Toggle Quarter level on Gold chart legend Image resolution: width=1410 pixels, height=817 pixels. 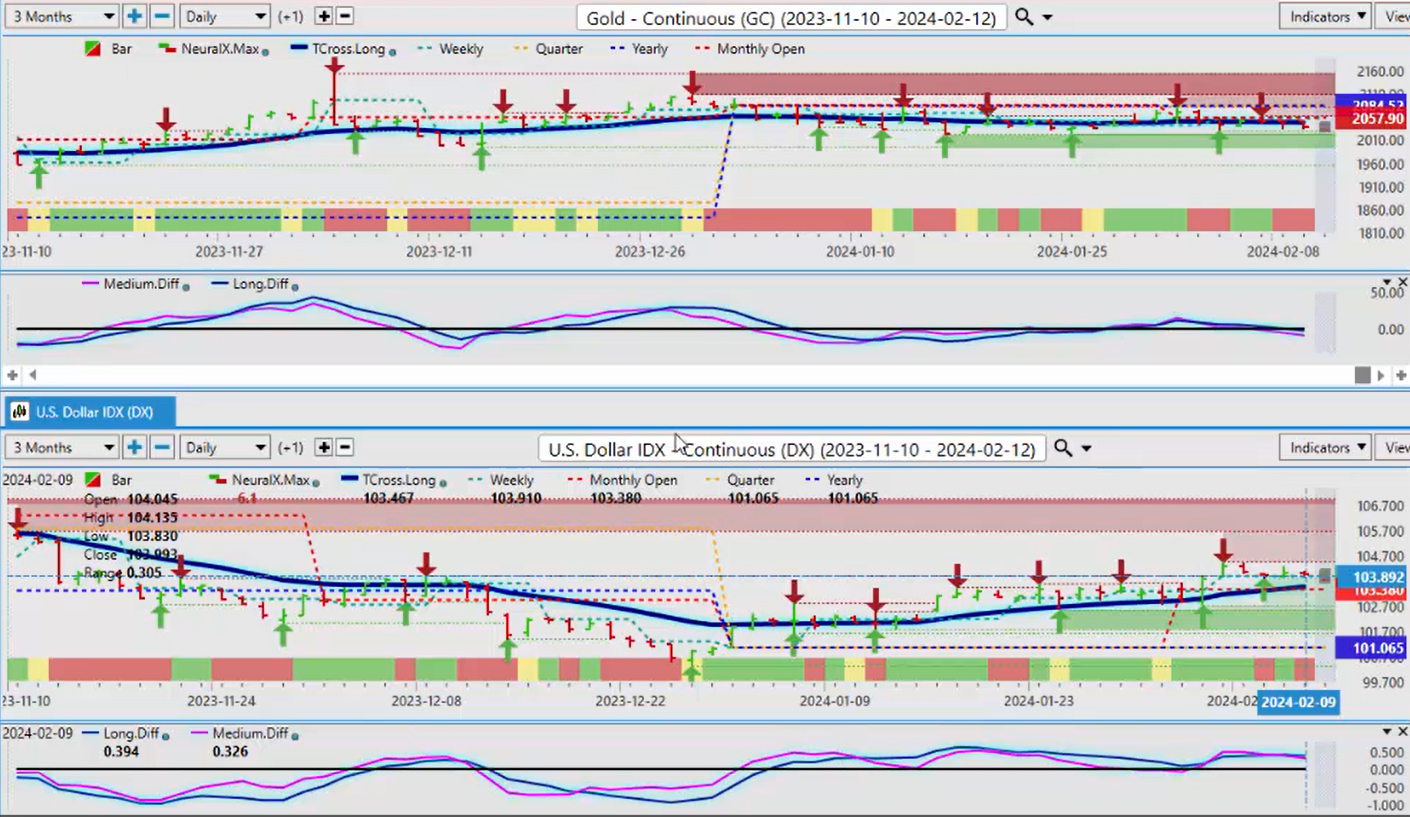click(548, 48)
